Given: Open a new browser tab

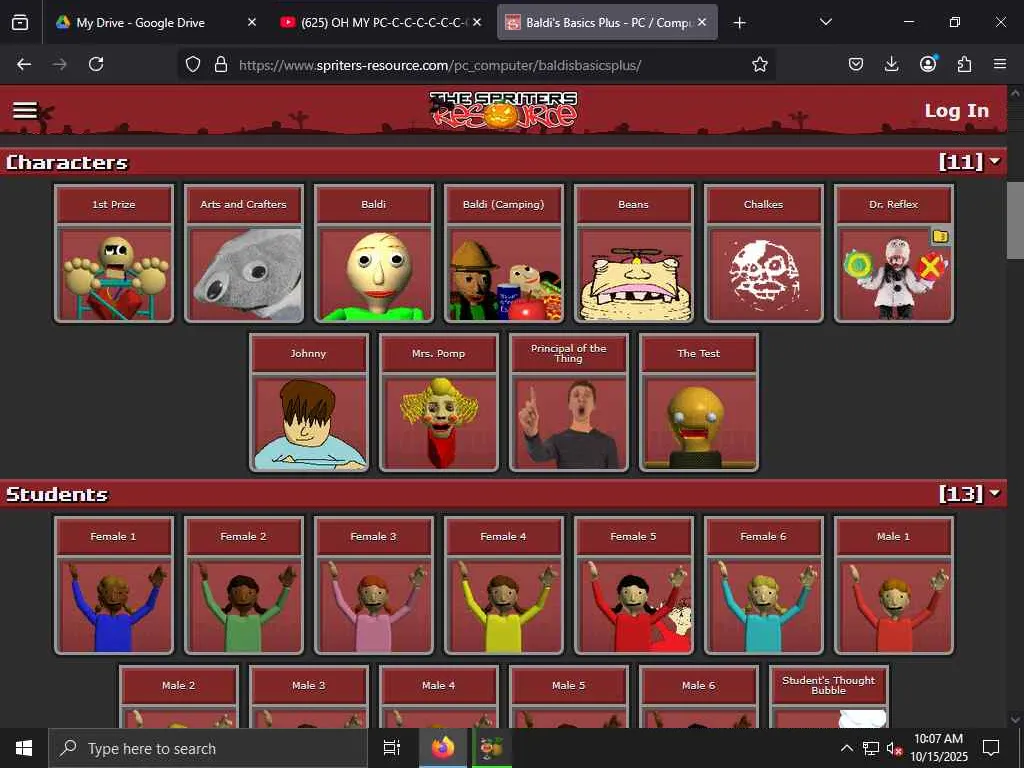Looking at the screenshot, I should coord(739,23).
